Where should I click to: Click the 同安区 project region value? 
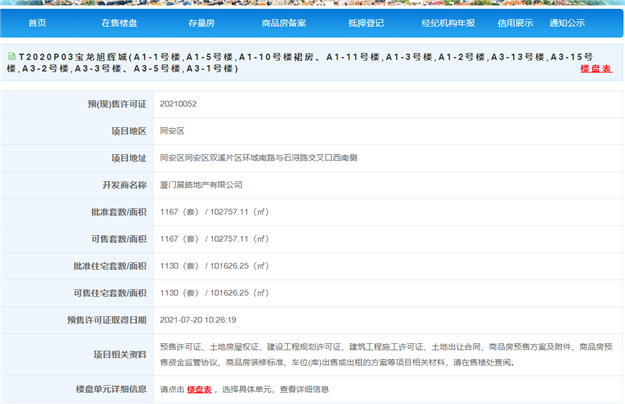pos(172,131)
